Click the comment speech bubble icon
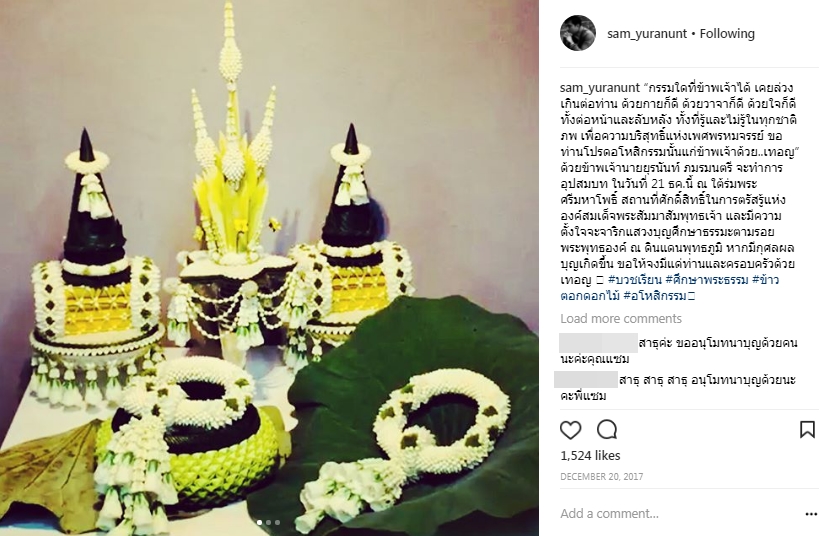 click(607, 430)
